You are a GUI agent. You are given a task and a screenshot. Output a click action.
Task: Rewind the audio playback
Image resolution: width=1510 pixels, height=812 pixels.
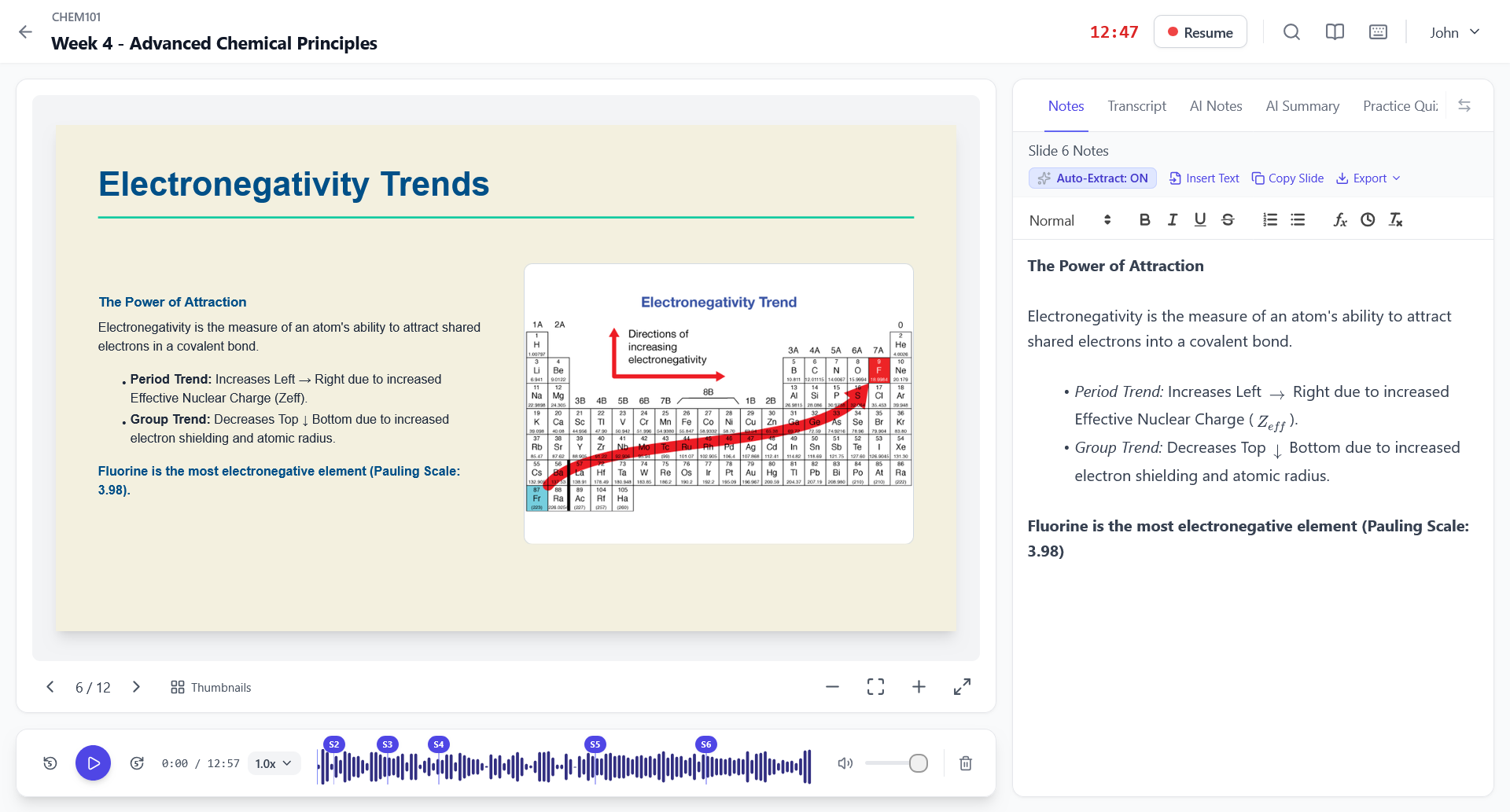pyautogui.click(x=50, y=763)
